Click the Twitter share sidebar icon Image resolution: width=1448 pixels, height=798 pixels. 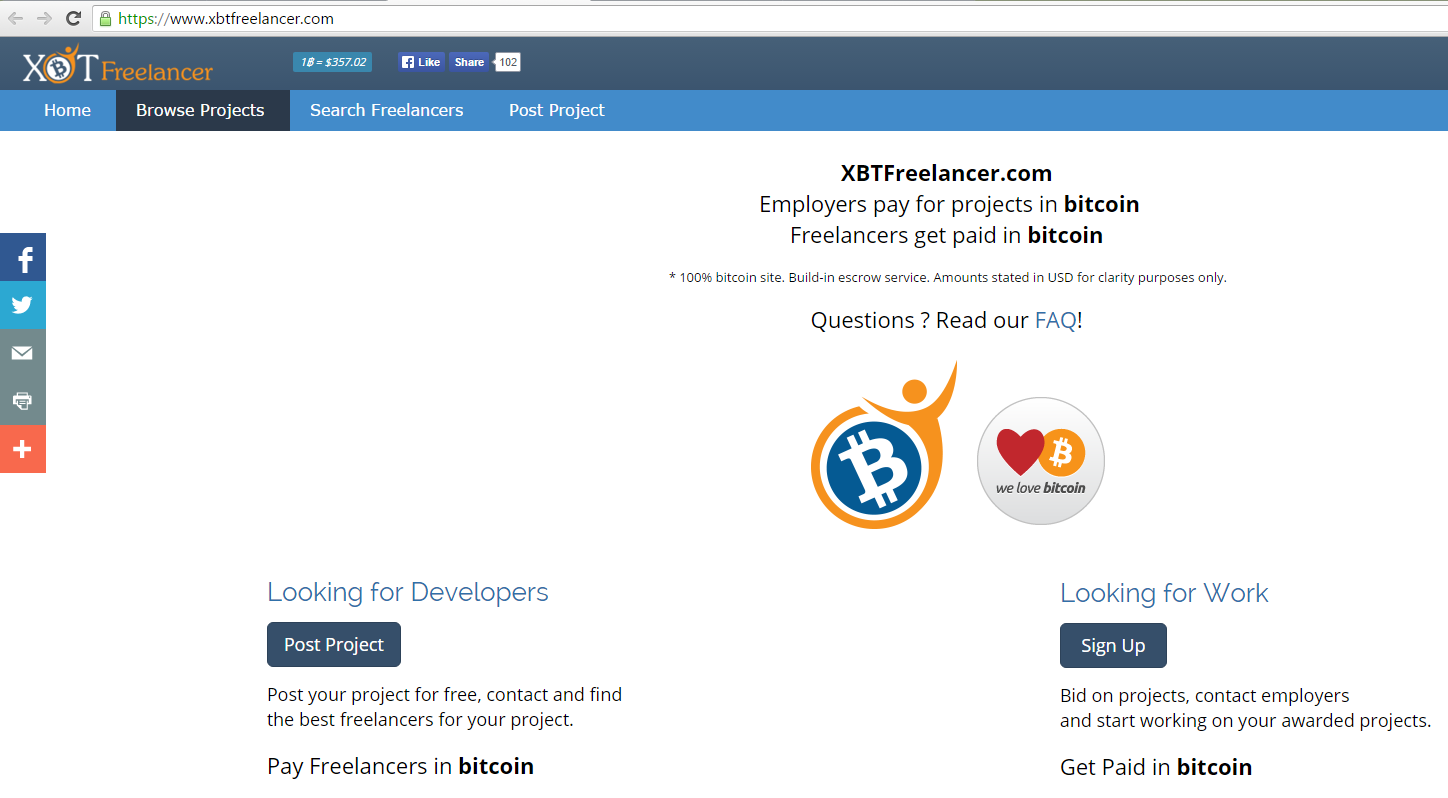(x=23, y=305)
